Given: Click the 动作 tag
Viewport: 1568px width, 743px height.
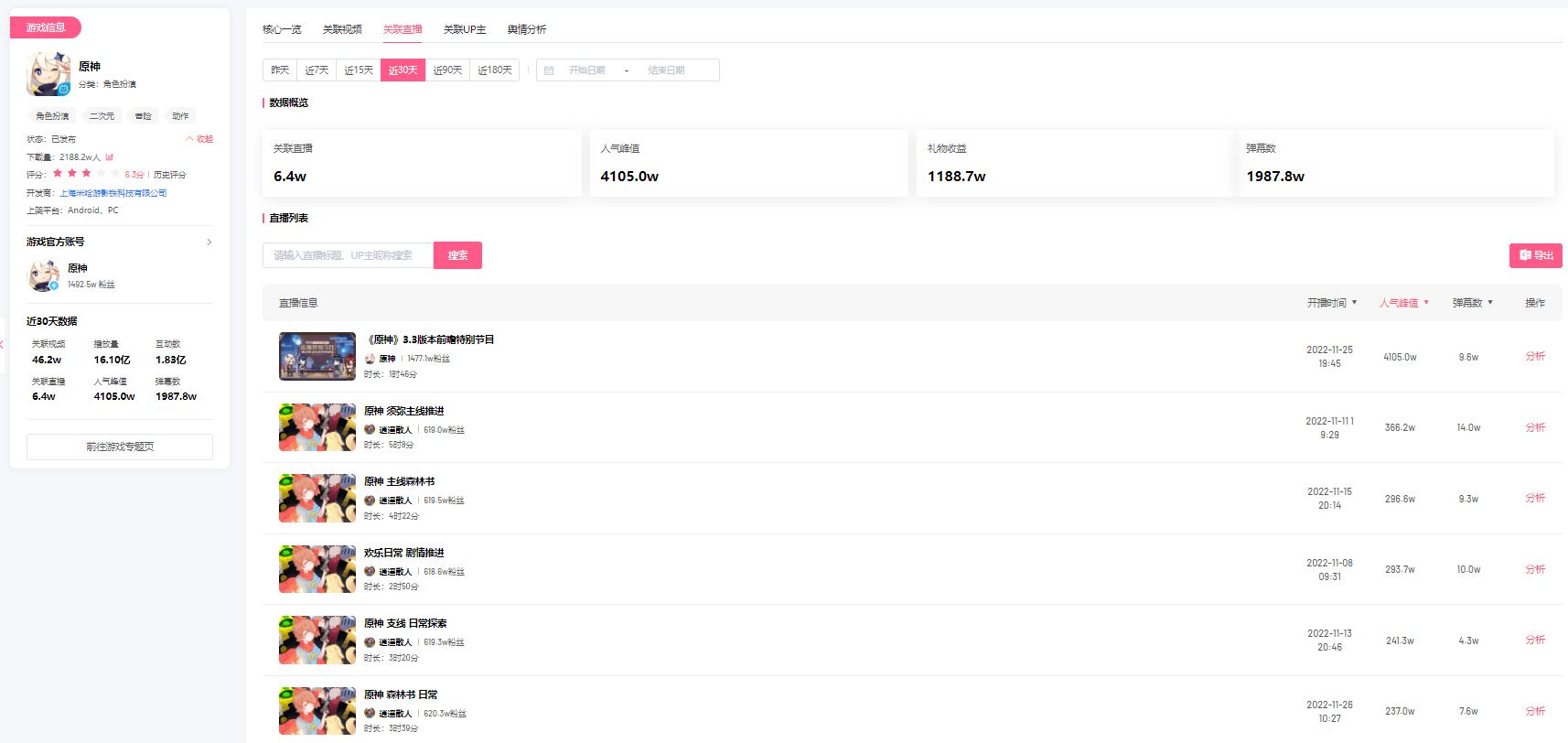Looking at the screenshot, I should coord(180,116).
